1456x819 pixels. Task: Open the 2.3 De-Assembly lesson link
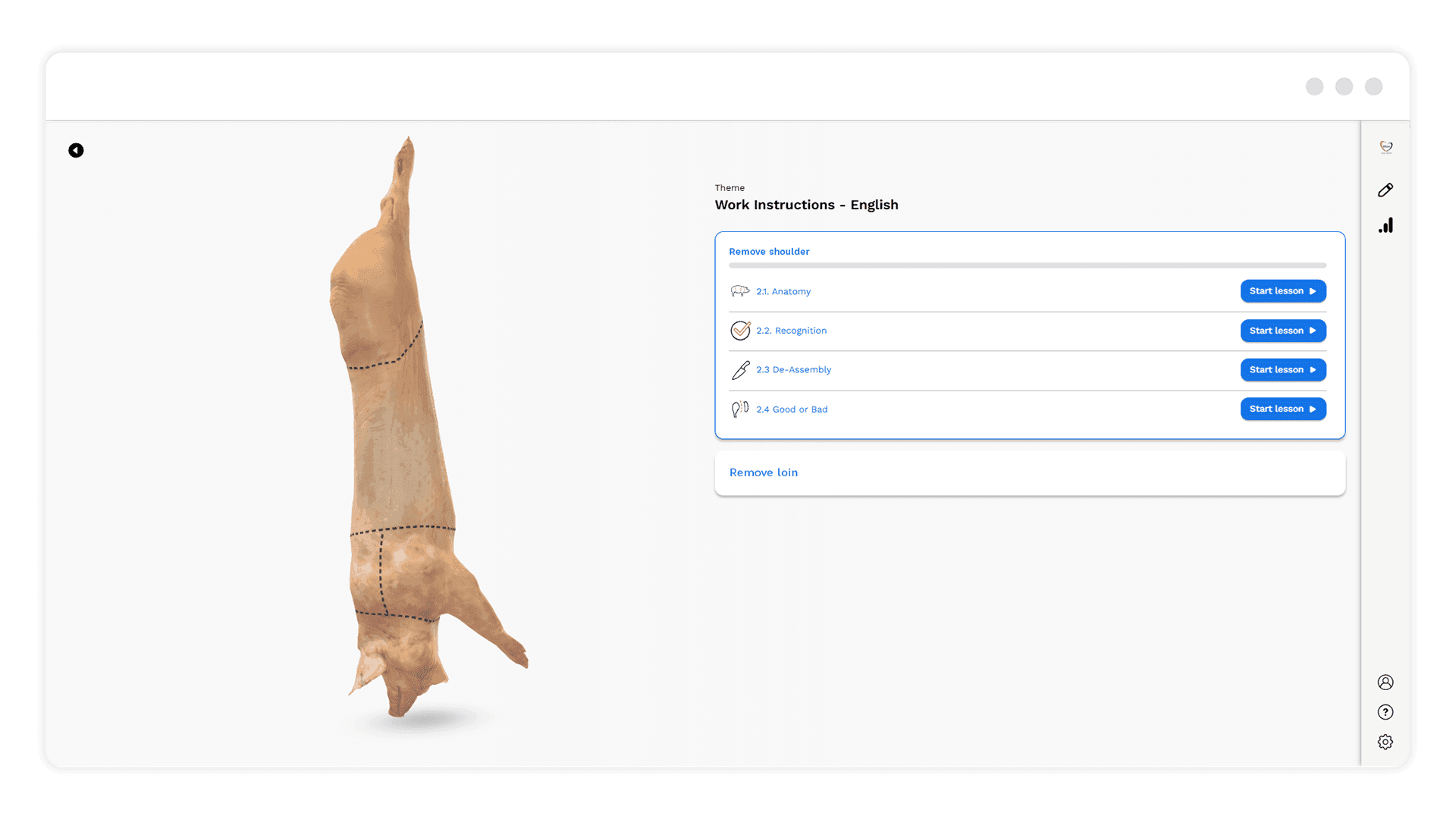tap(793, 370)
